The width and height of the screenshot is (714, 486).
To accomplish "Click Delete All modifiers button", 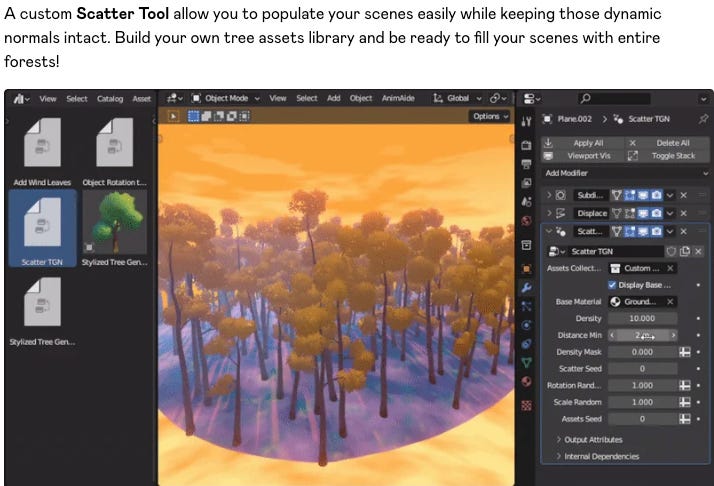I will pos(667,143).
